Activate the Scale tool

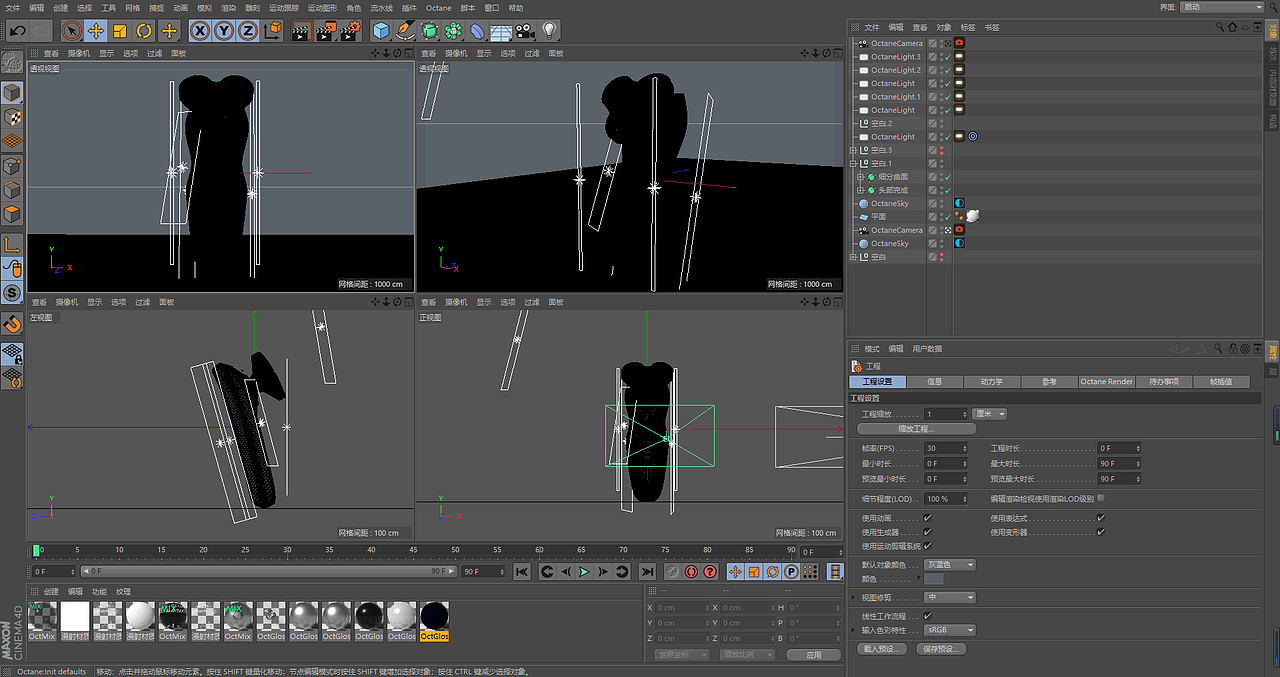coord(120,31)
